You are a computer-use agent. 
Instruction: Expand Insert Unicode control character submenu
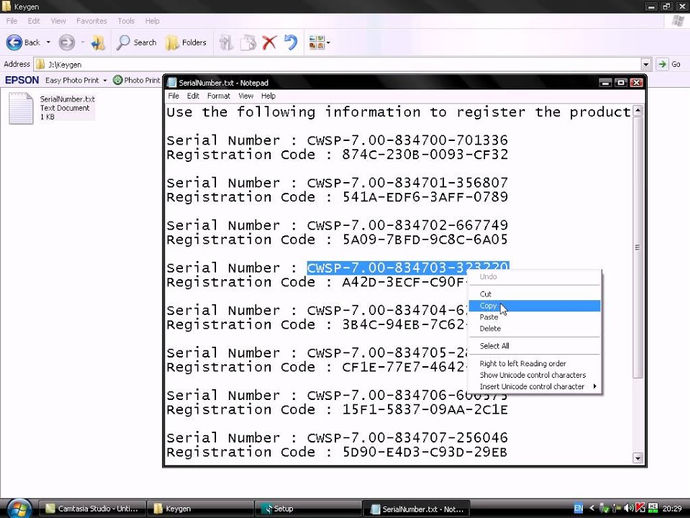(x=595, y=386)
